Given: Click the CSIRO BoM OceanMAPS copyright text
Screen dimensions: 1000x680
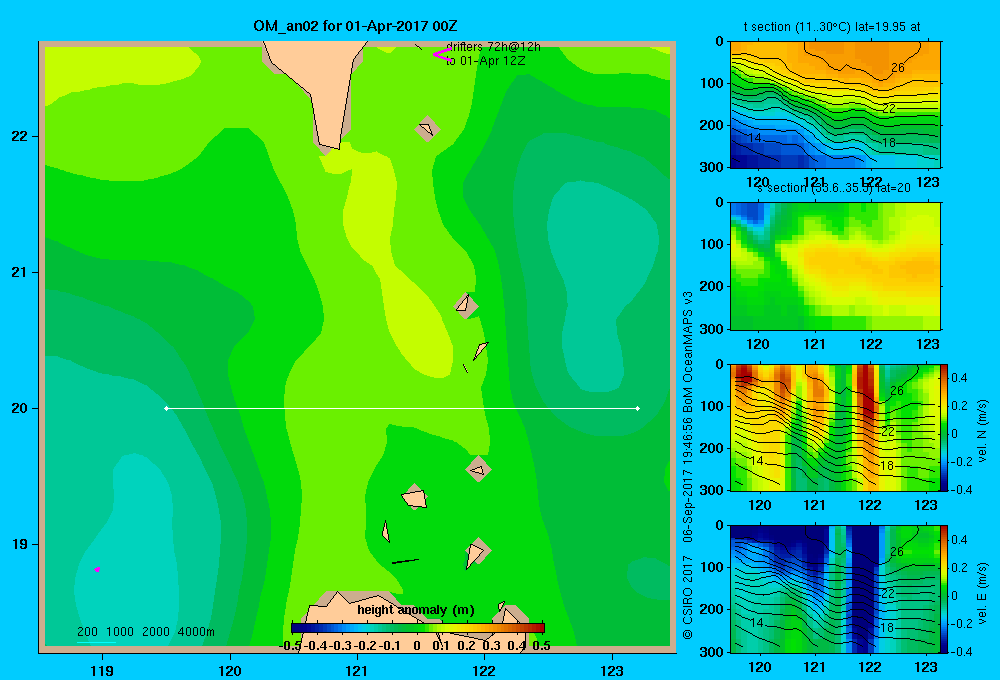Looking at the screenshot, I should (688, 466).
